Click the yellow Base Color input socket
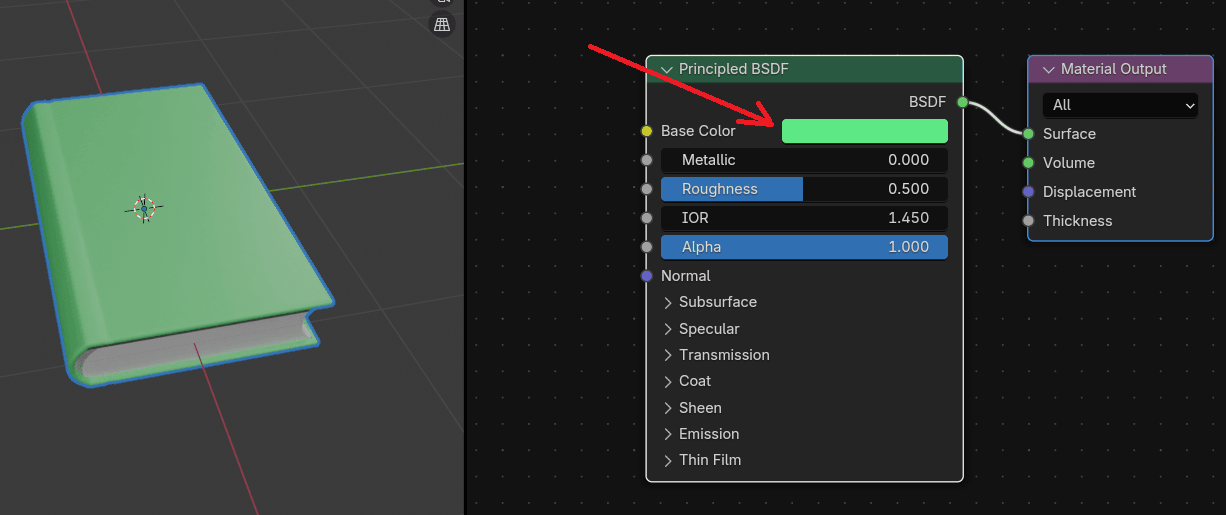Viewport: 1226px width, 515px height. tap(647, 131)
